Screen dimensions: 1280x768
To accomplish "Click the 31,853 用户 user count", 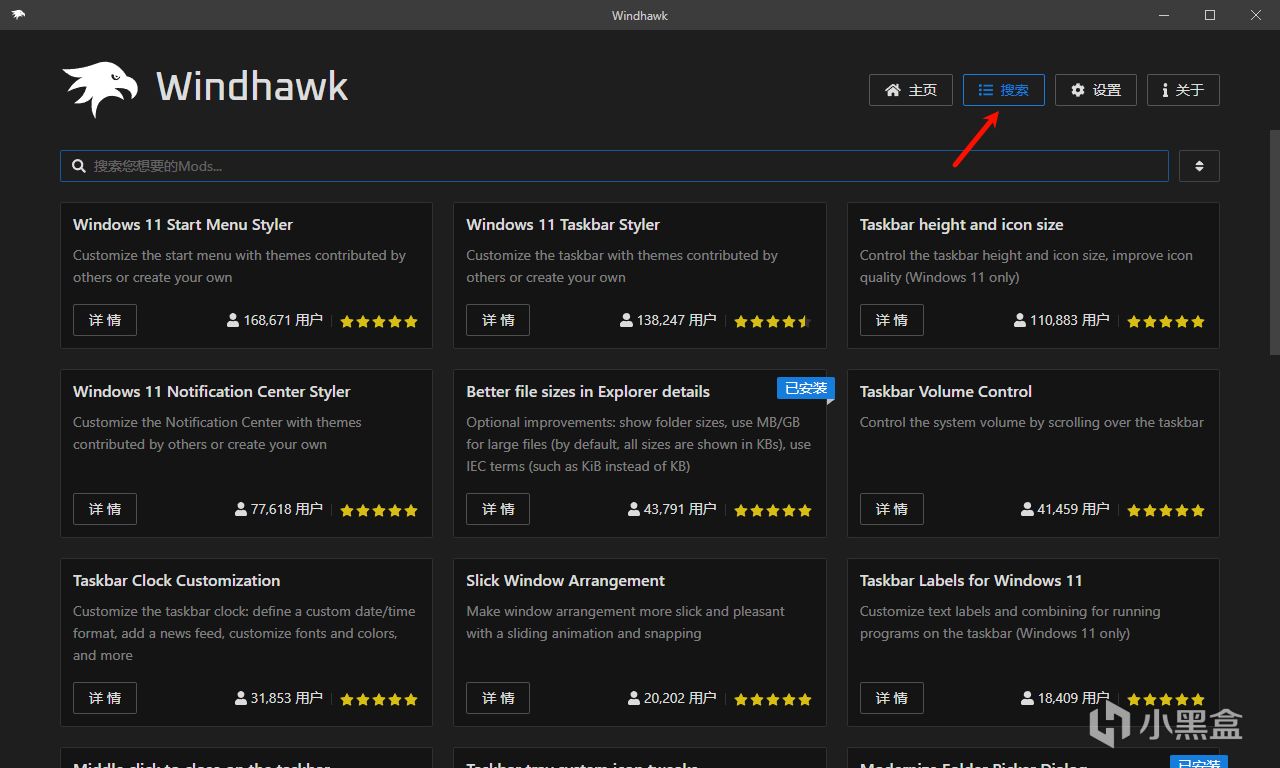I will tap(279, 698).
